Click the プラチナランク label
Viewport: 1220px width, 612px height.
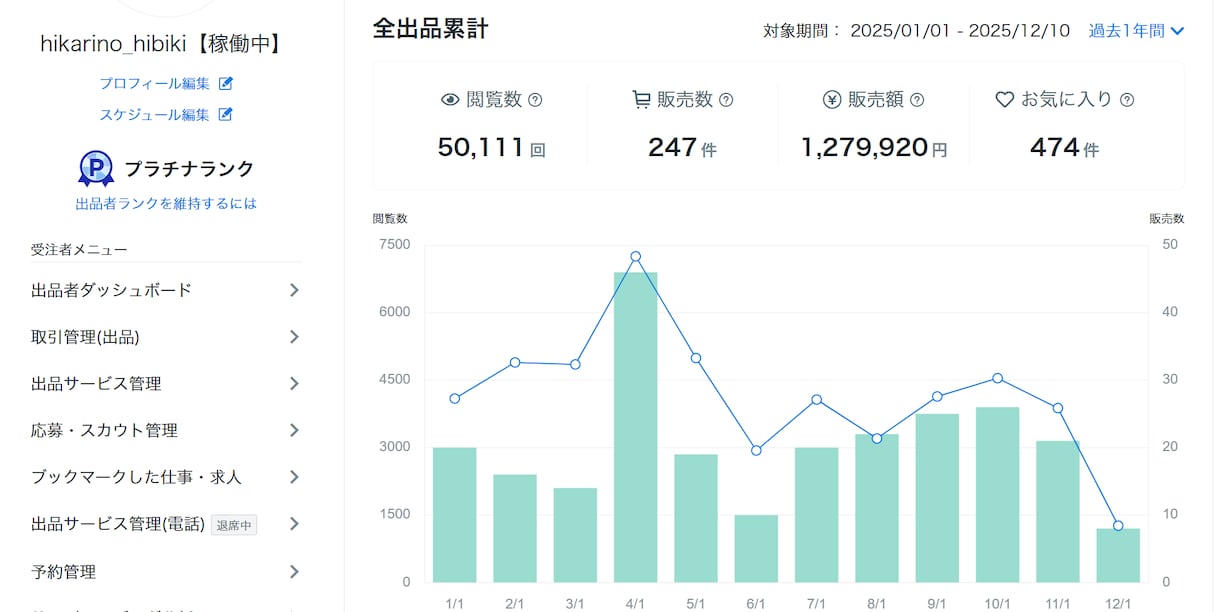pyautogui.click(x=189, y=169)
